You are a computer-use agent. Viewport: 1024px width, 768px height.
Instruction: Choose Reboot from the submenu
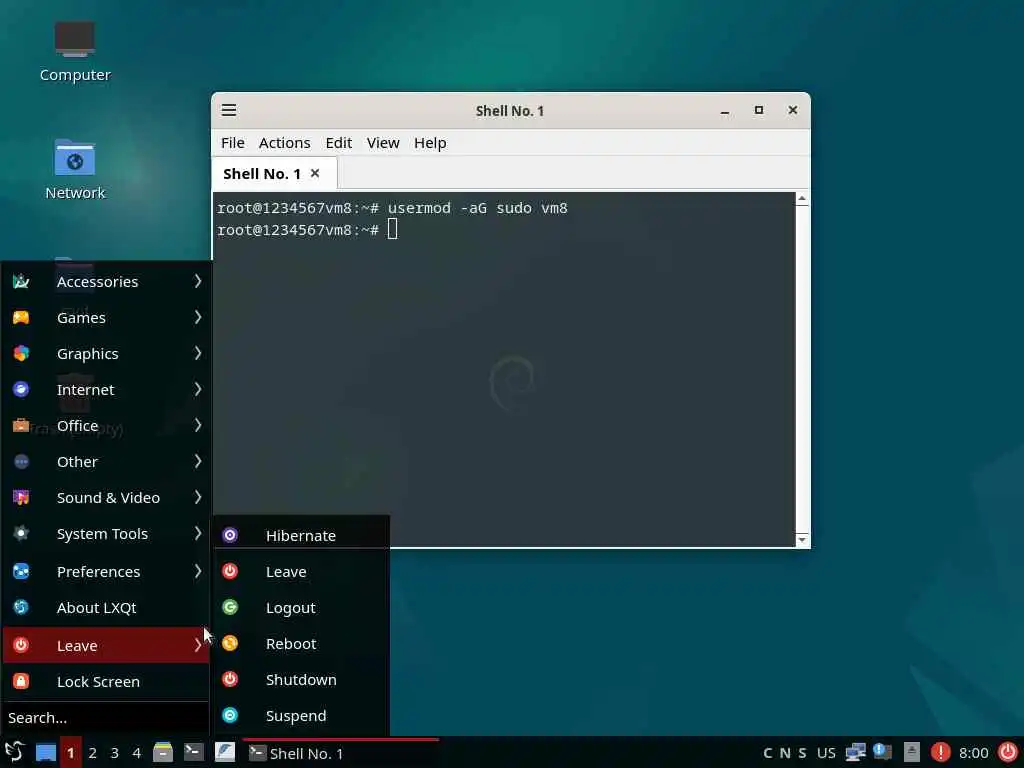pos(302,643)
